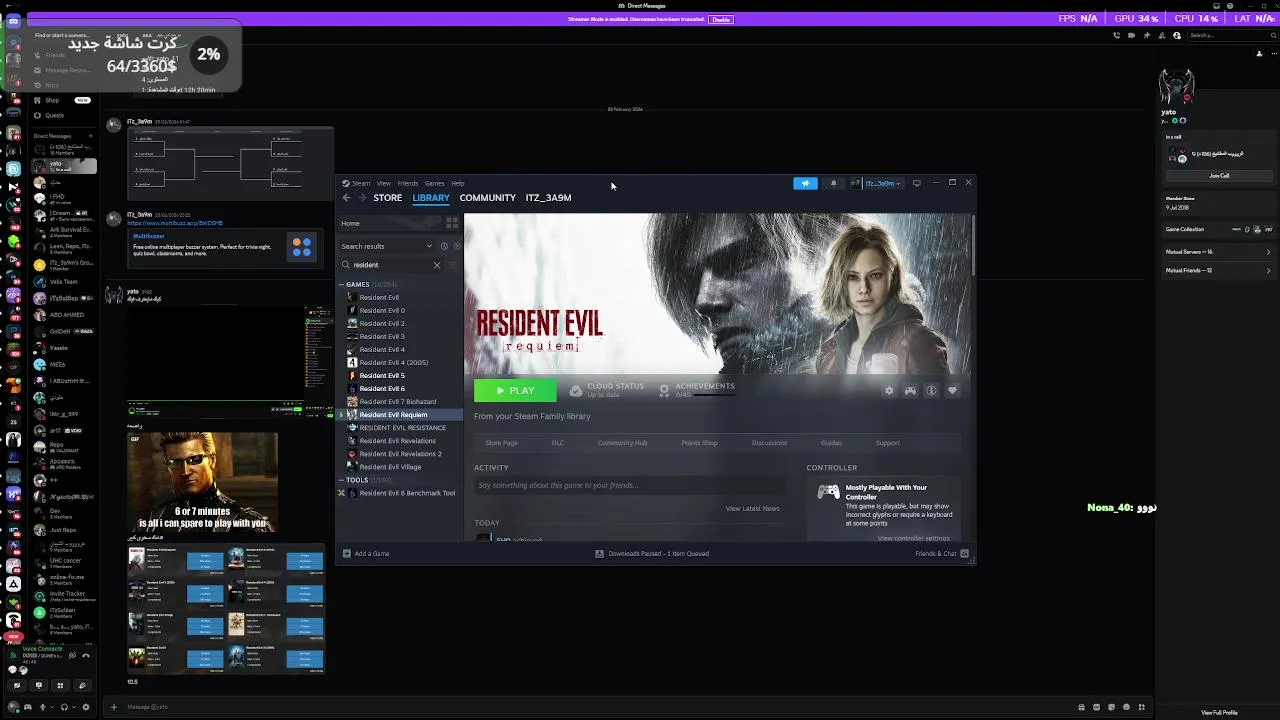Expand Mutual Friends in Discord profile

click(1218, 270)
